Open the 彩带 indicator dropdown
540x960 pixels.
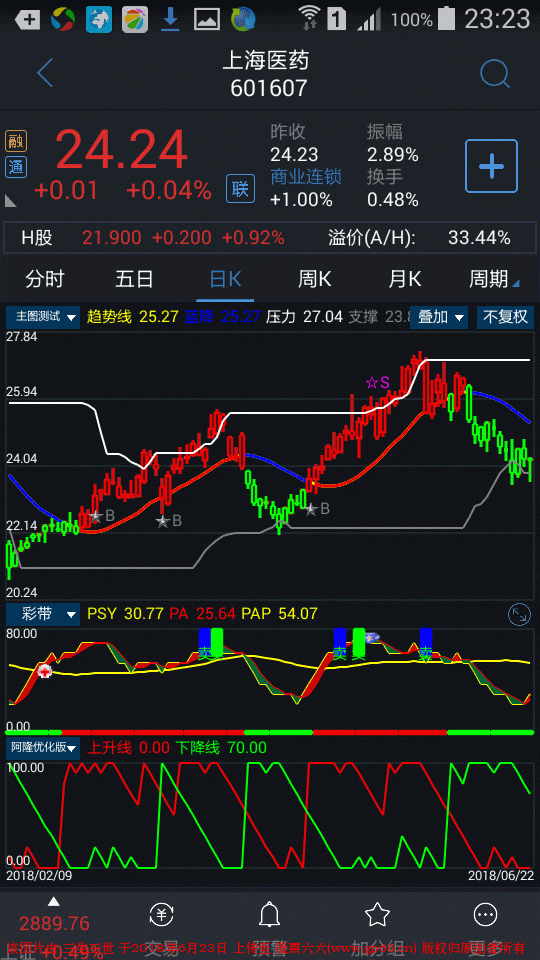coord(43,614)
